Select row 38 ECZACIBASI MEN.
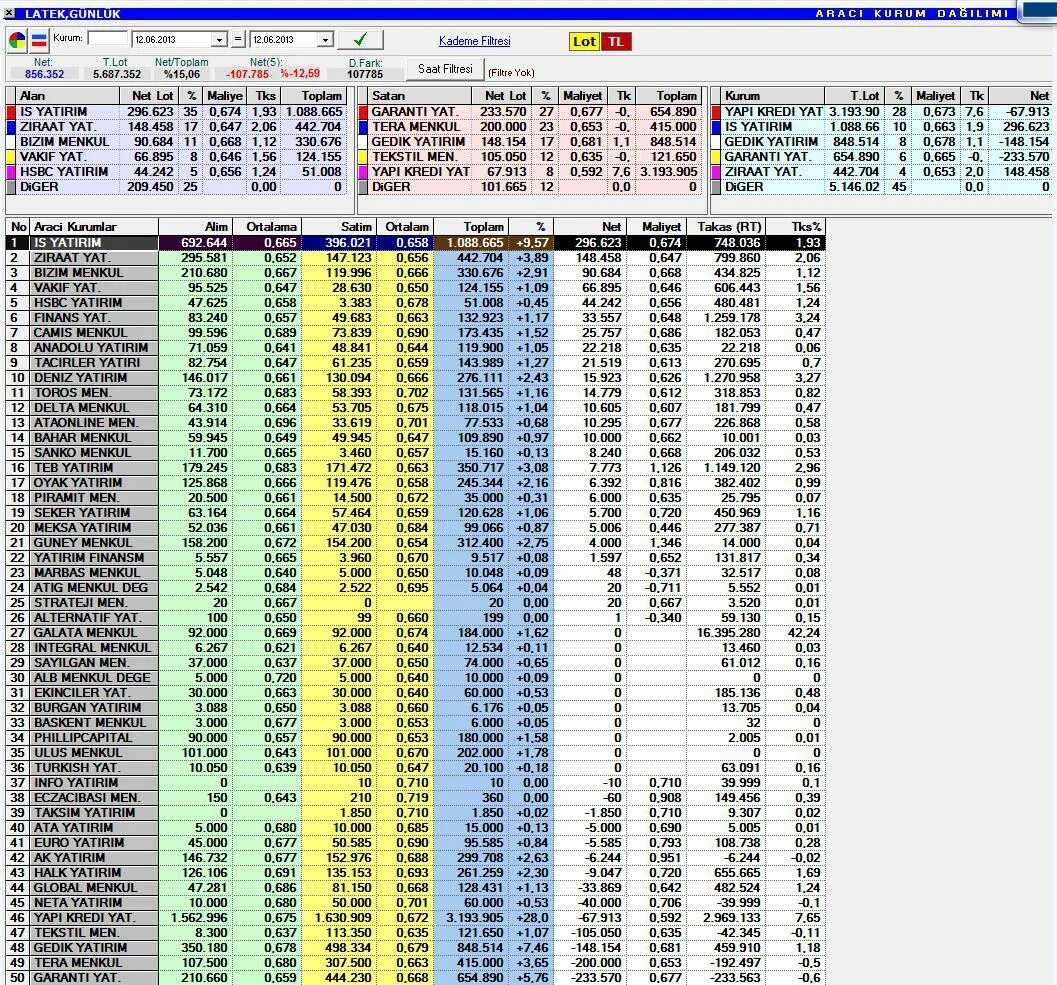Image resolution: width=1057 pixels, height=985 pixels. pyautogui.click(x=415, y=798)
